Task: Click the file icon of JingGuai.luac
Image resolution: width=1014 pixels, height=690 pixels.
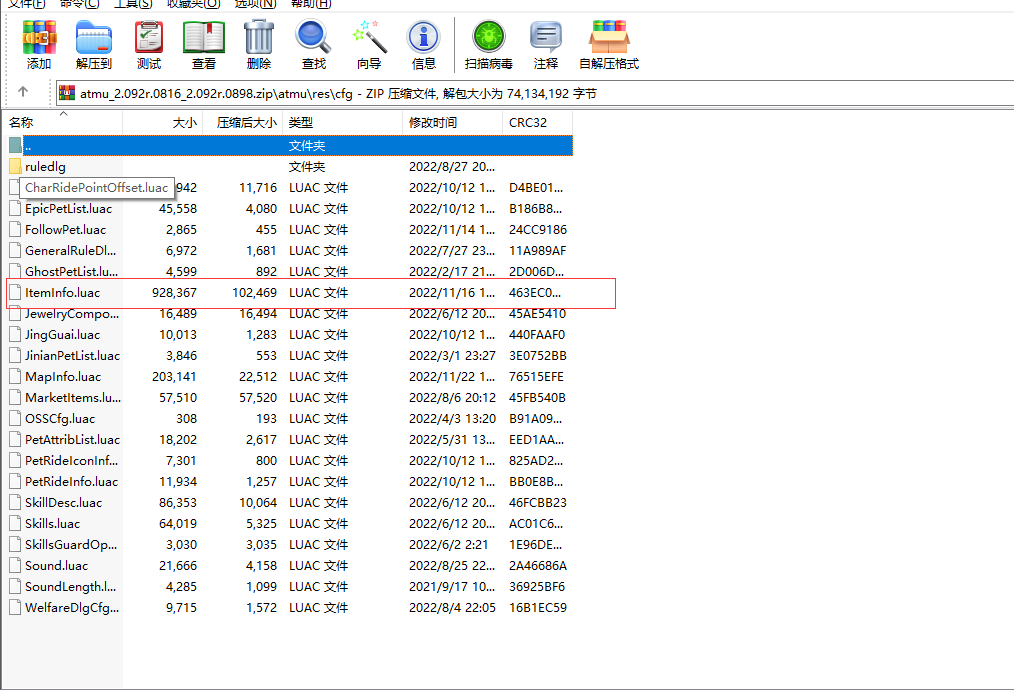Action: click(16, 334)
